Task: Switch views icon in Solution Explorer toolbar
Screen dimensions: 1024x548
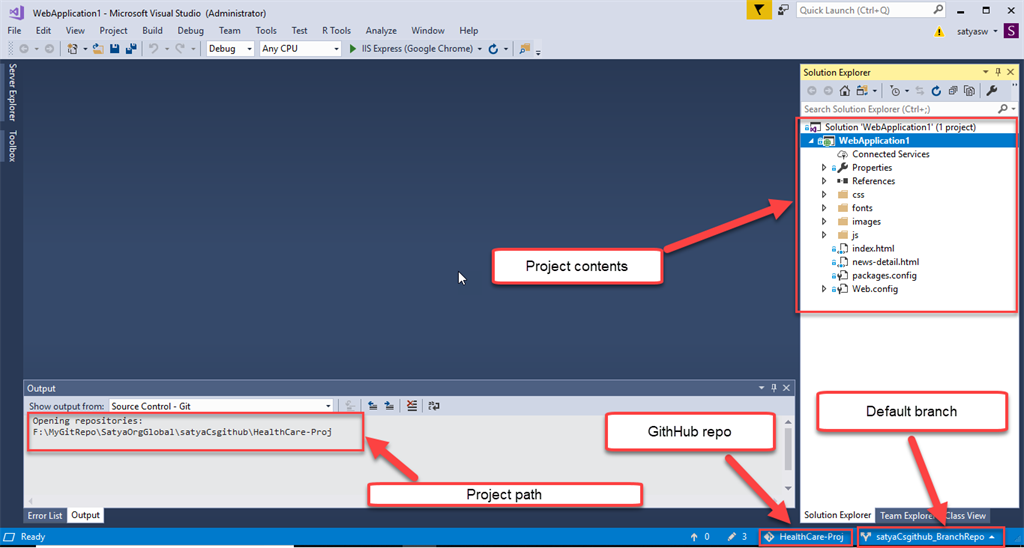Action: (x=862, y=91)
